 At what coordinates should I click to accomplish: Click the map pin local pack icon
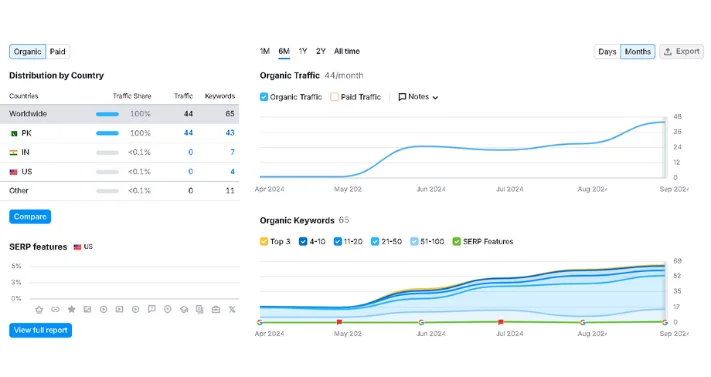(168, 309)
